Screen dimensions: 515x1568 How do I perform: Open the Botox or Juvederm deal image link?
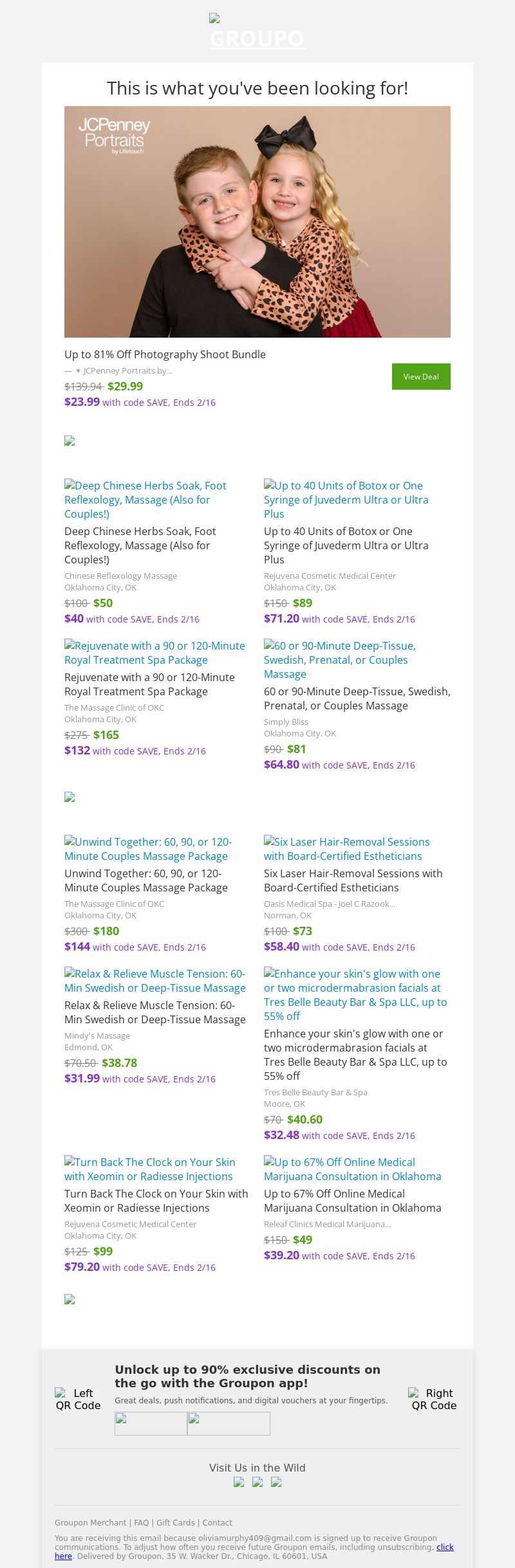point(346,499)
